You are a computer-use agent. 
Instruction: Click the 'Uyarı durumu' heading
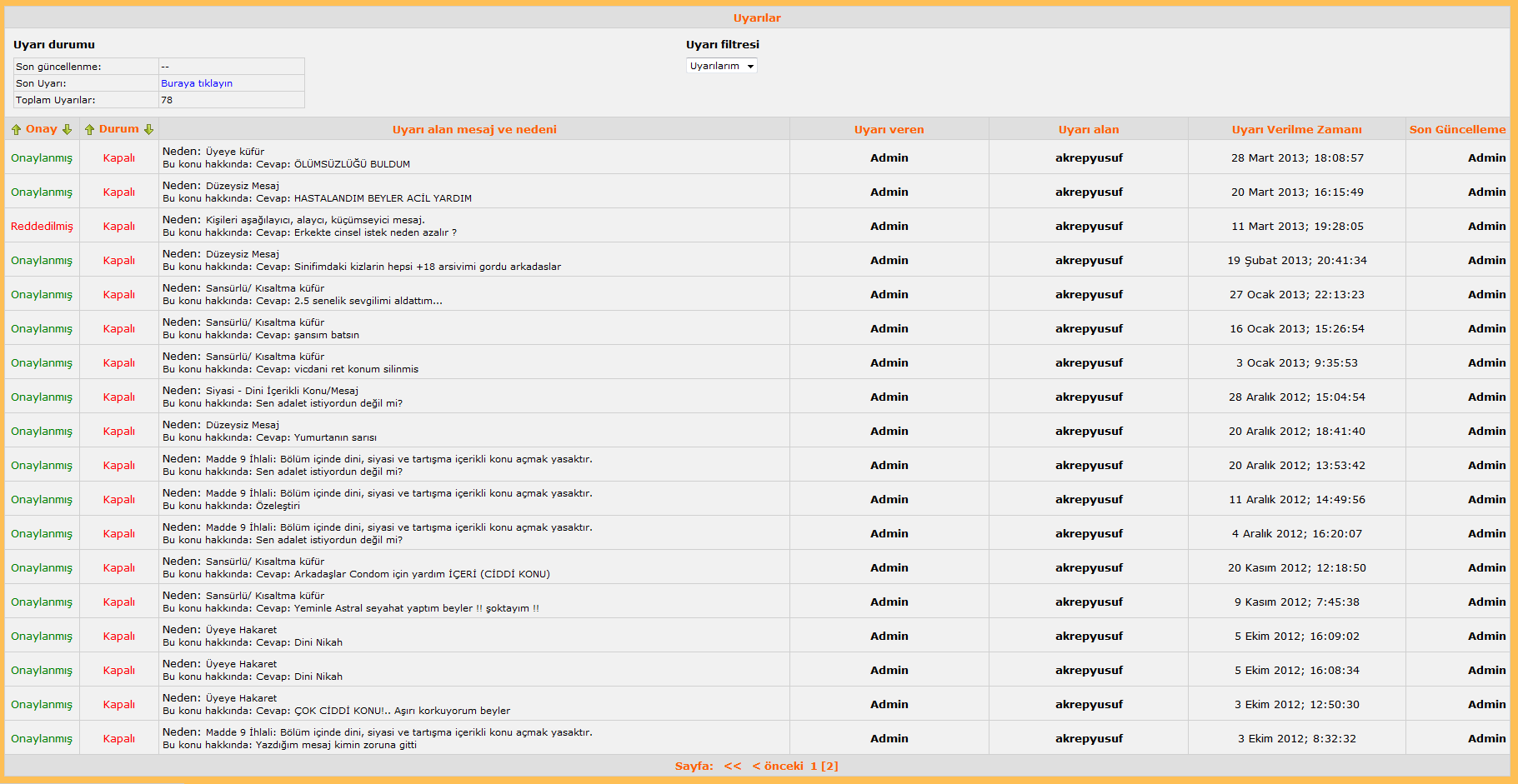(54, 44)
